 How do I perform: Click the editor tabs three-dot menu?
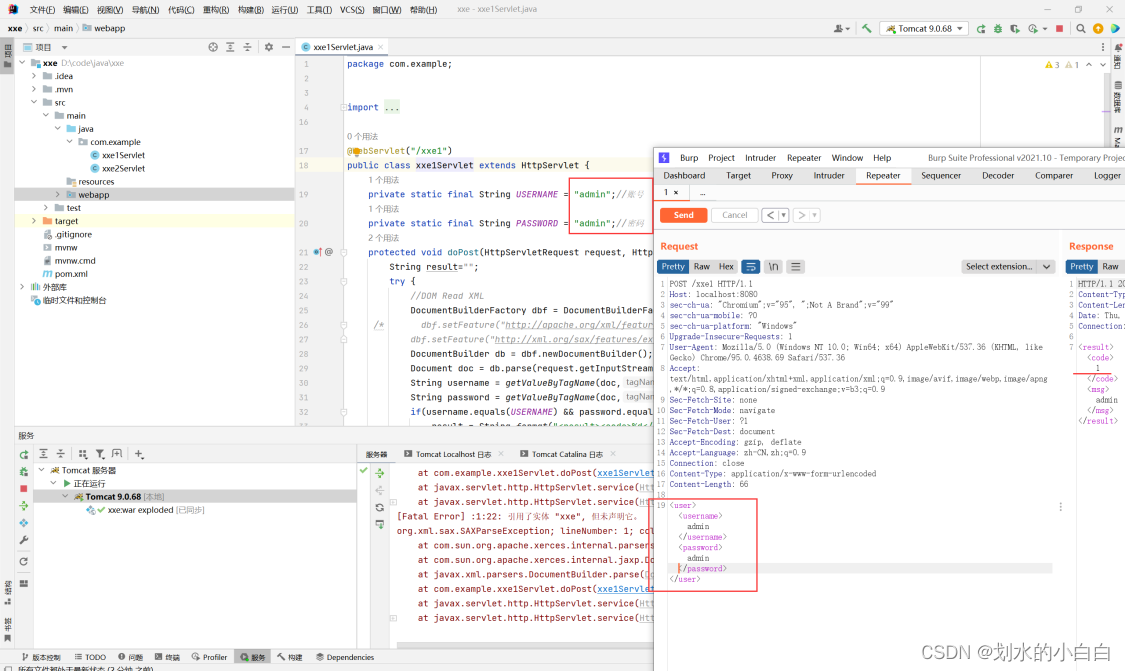click(x=1103, y=47)
